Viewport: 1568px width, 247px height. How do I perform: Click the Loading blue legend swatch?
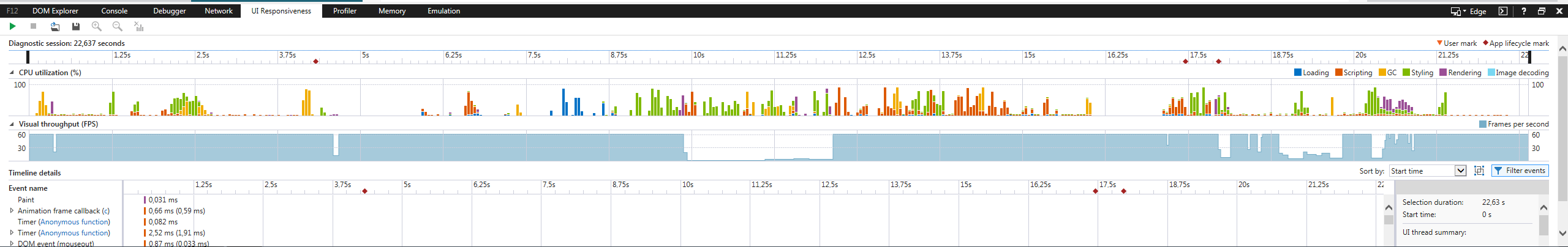[x=1298, y=72]
